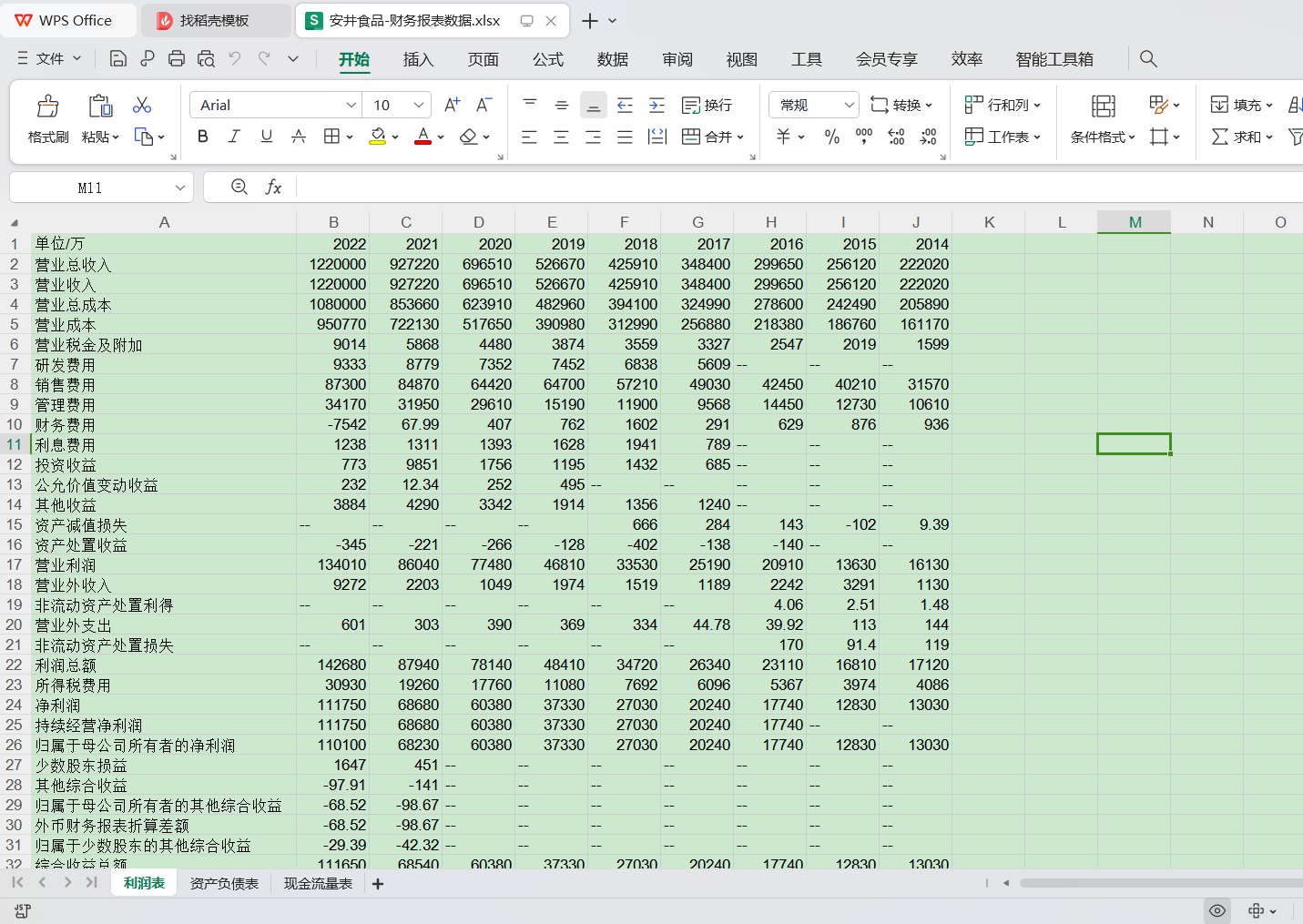Switch to 视图 ribbon tab

tap(742, 59)
